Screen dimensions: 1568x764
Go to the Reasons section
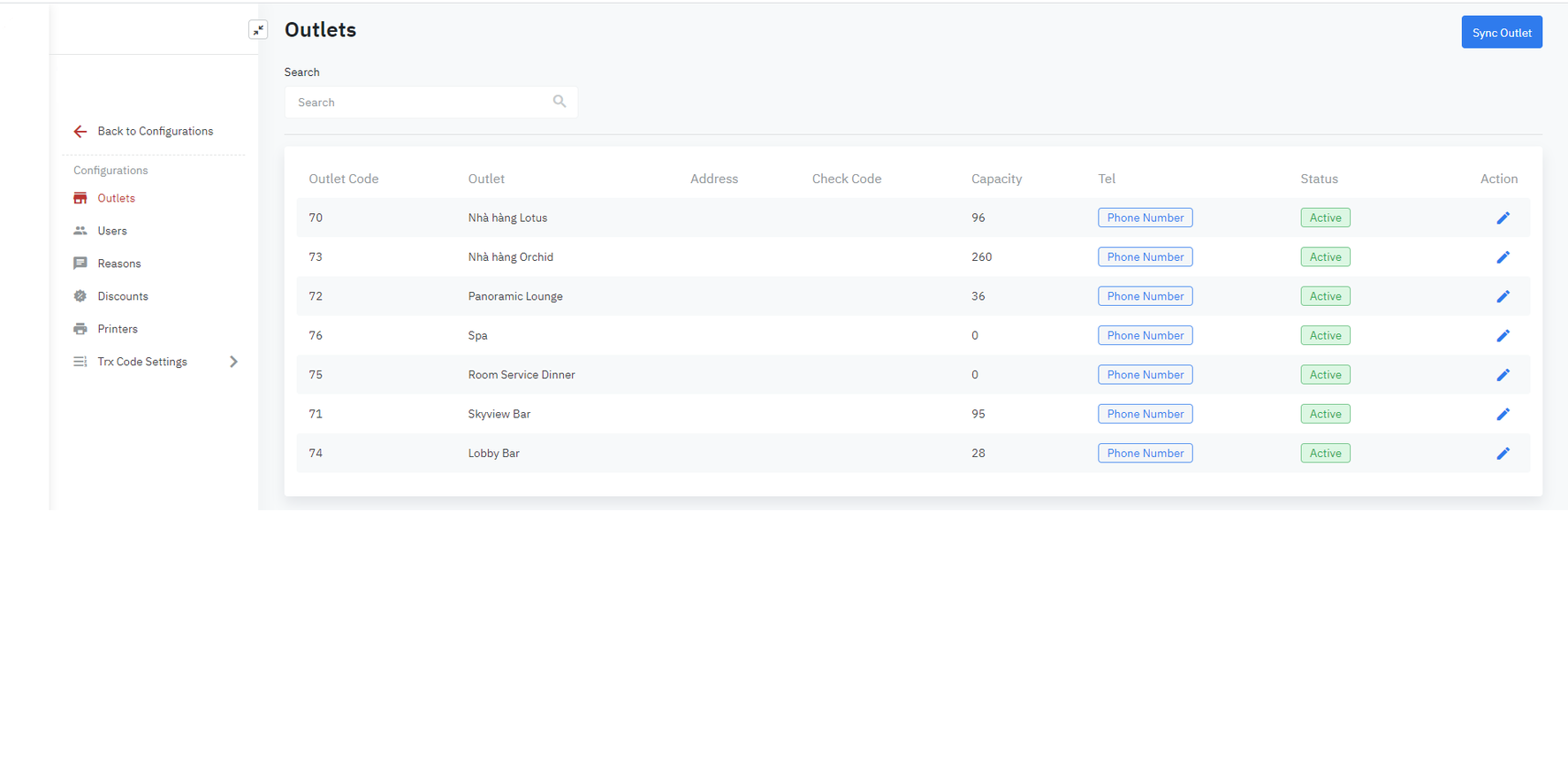[x=118, y=264]
